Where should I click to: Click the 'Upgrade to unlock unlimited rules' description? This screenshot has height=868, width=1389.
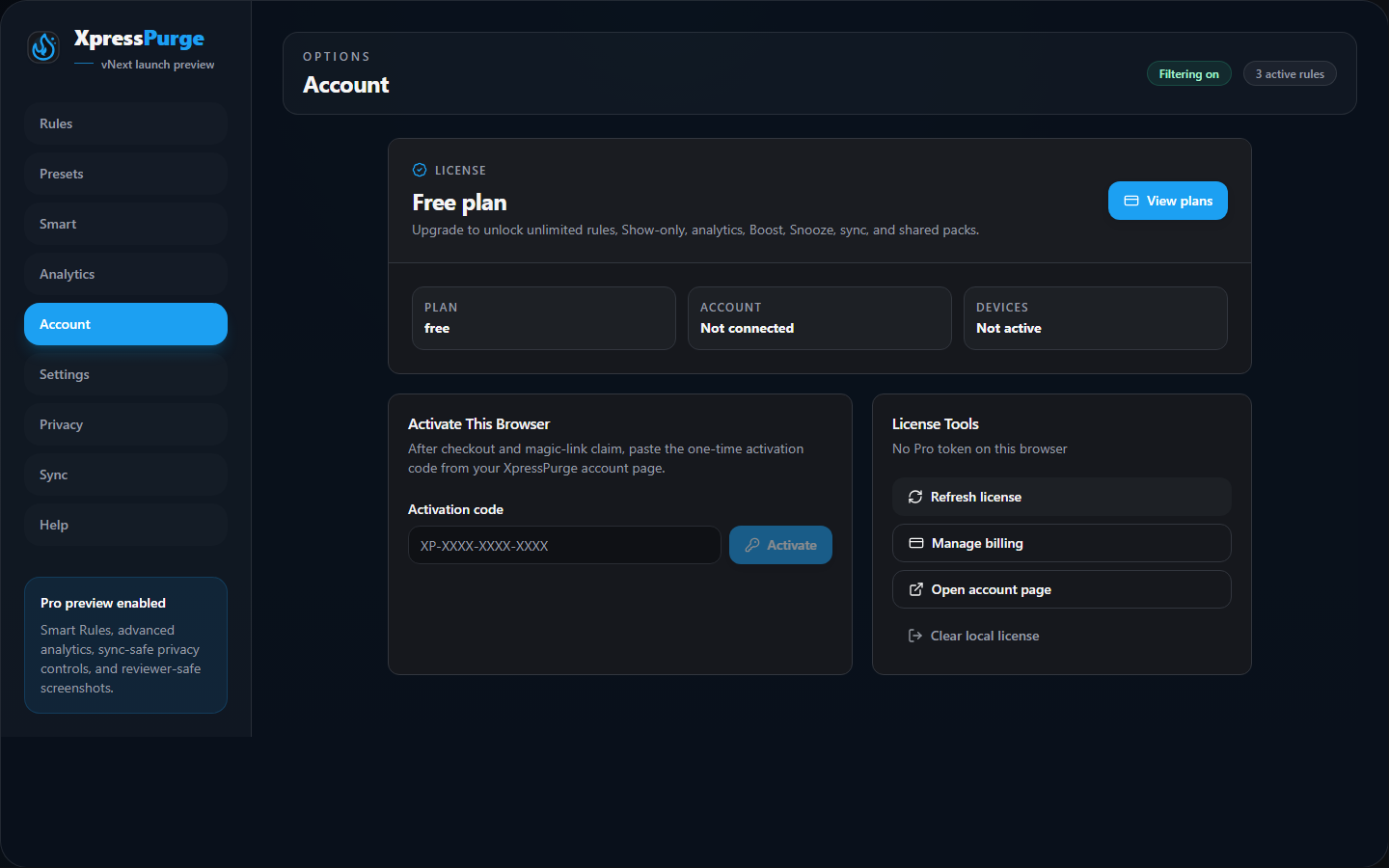pos(695,230)
